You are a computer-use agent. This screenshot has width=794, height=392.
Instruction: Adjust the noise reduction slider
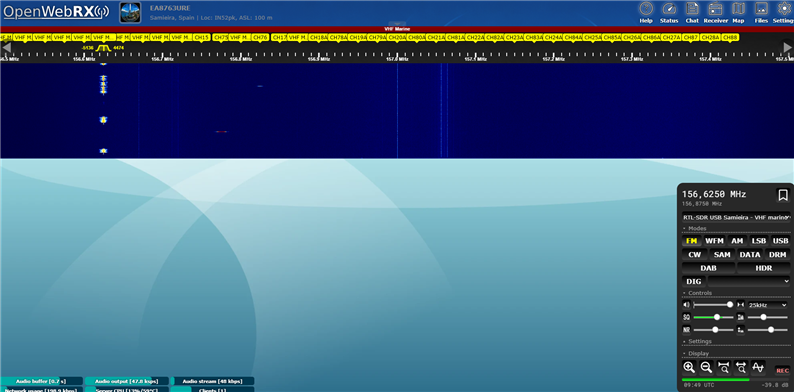713,330
